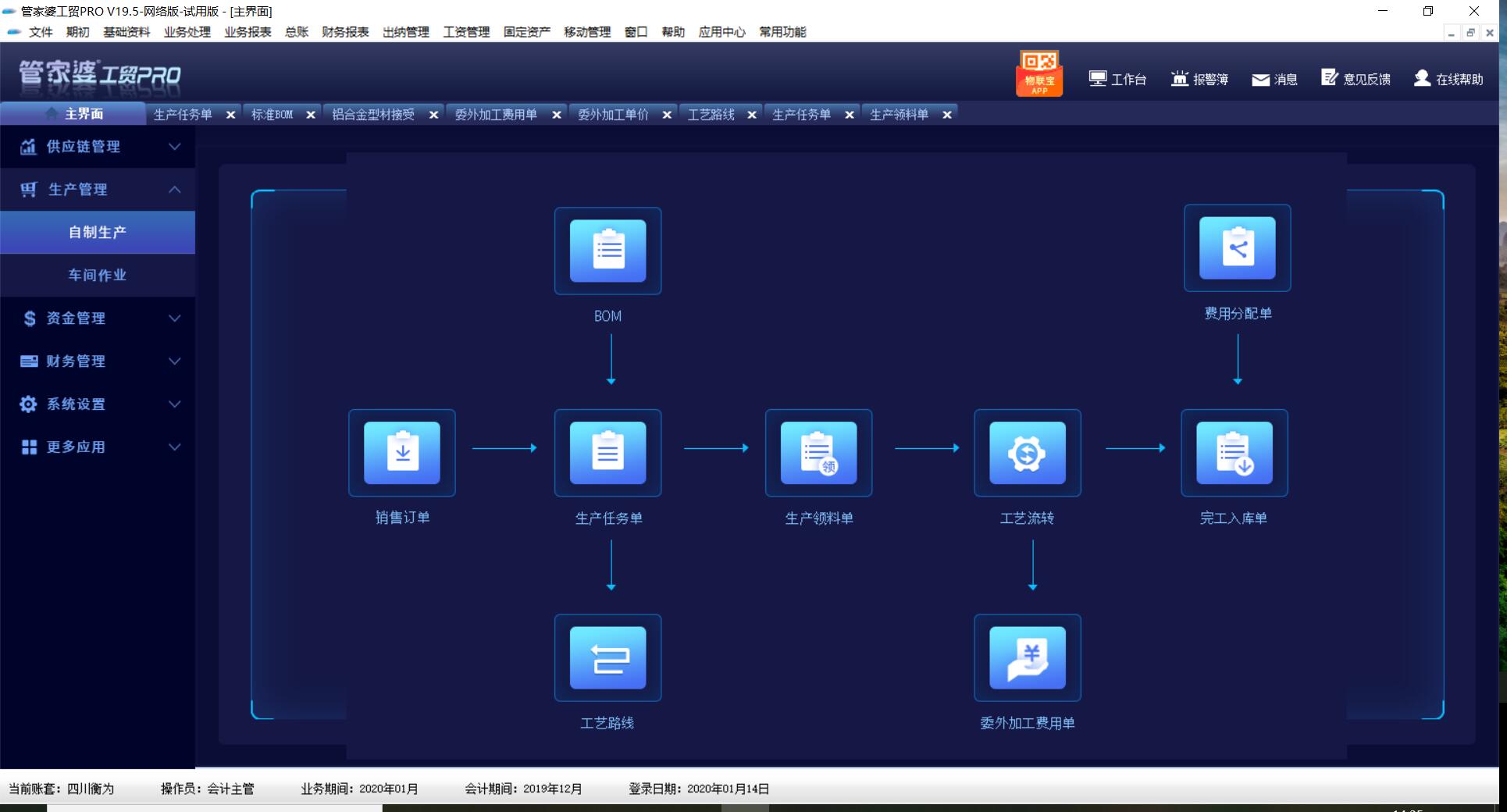Open the 工艺流转 workflow icon
The width and height of the screenshot is (1507, 812).
1027,453
